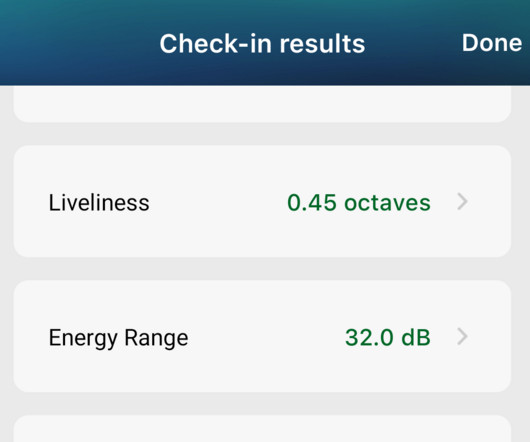The width and height of the screenshot is (530, 442).
Task: Open the Liveliness result row
Action: coord(262,201)
